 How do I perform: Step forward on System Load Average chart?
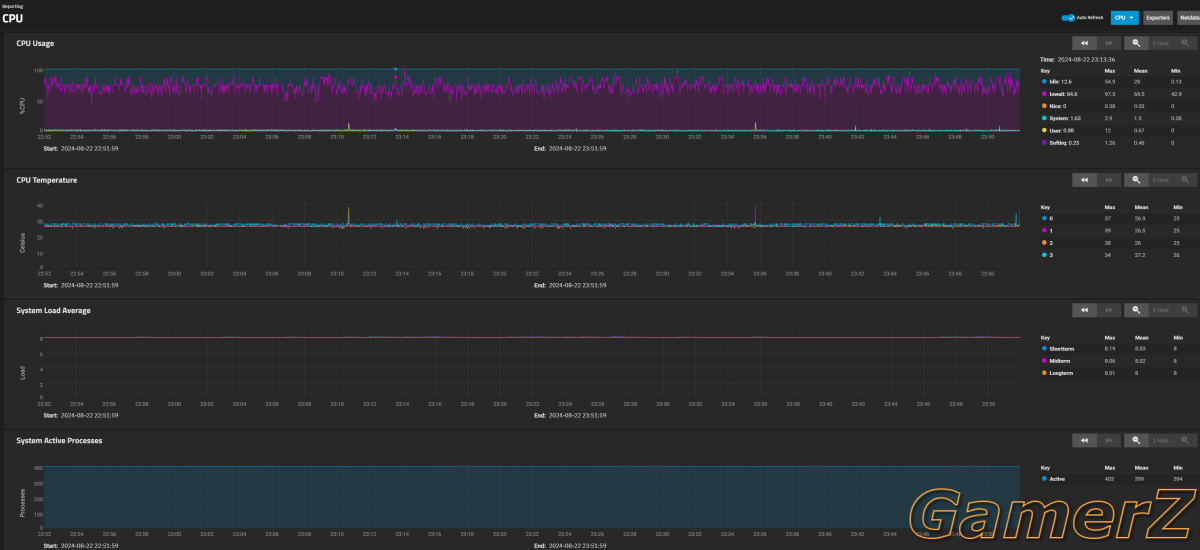pyautogui.click(x=1108, y=310)
